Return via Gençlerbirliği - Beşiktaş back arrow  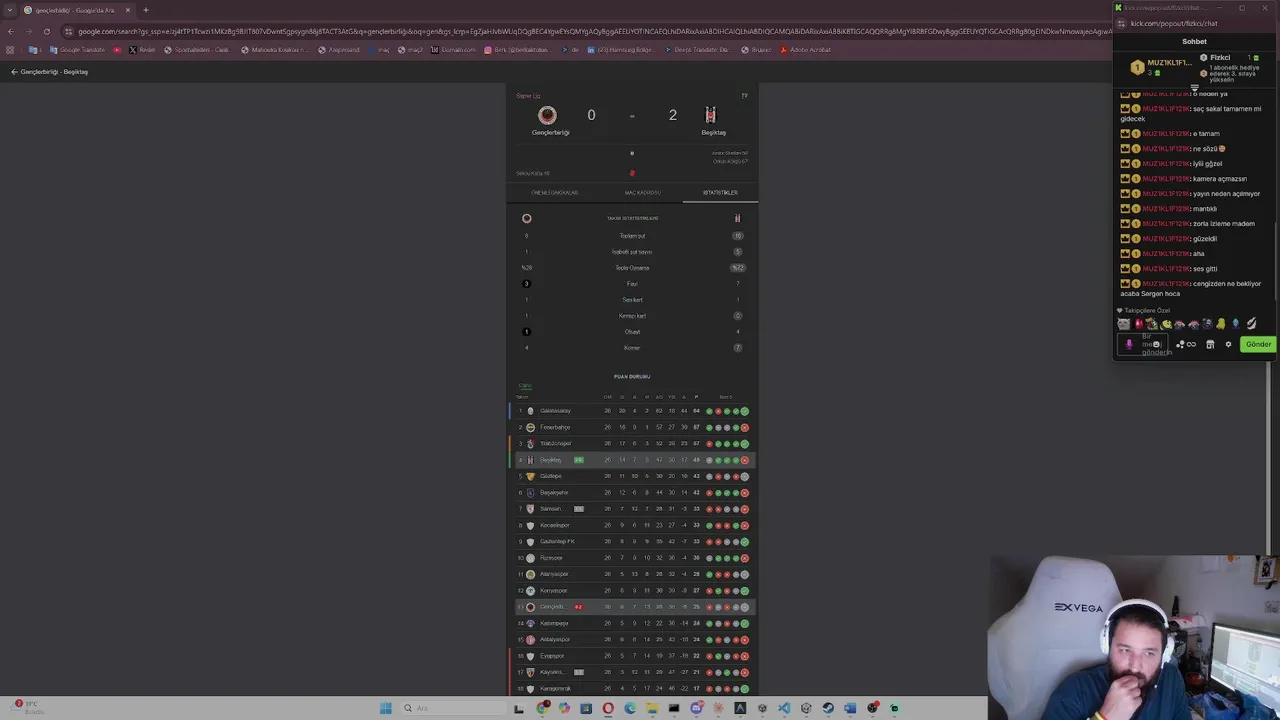point(14,72)
